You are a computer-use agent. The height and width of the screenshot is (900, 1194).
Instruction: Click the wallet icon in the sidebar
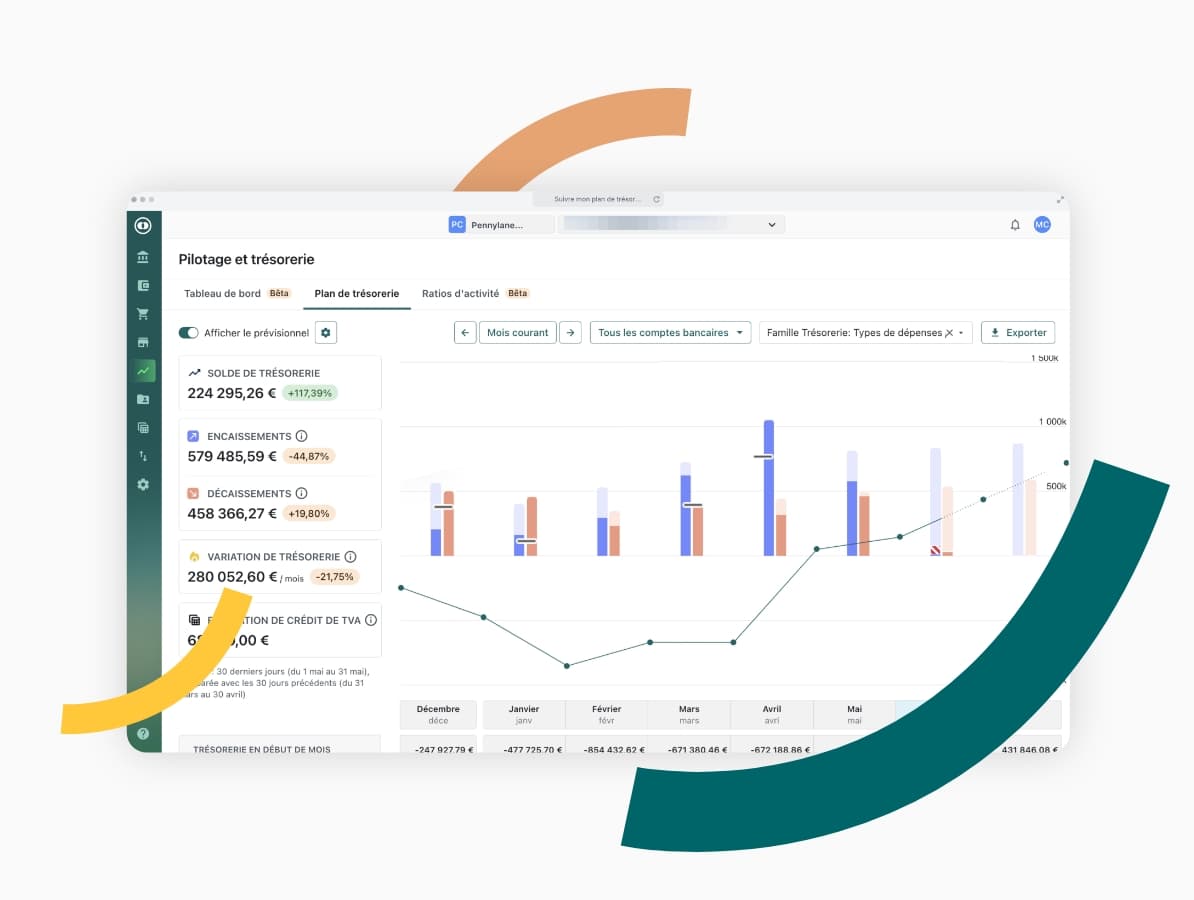pos(143,285)
